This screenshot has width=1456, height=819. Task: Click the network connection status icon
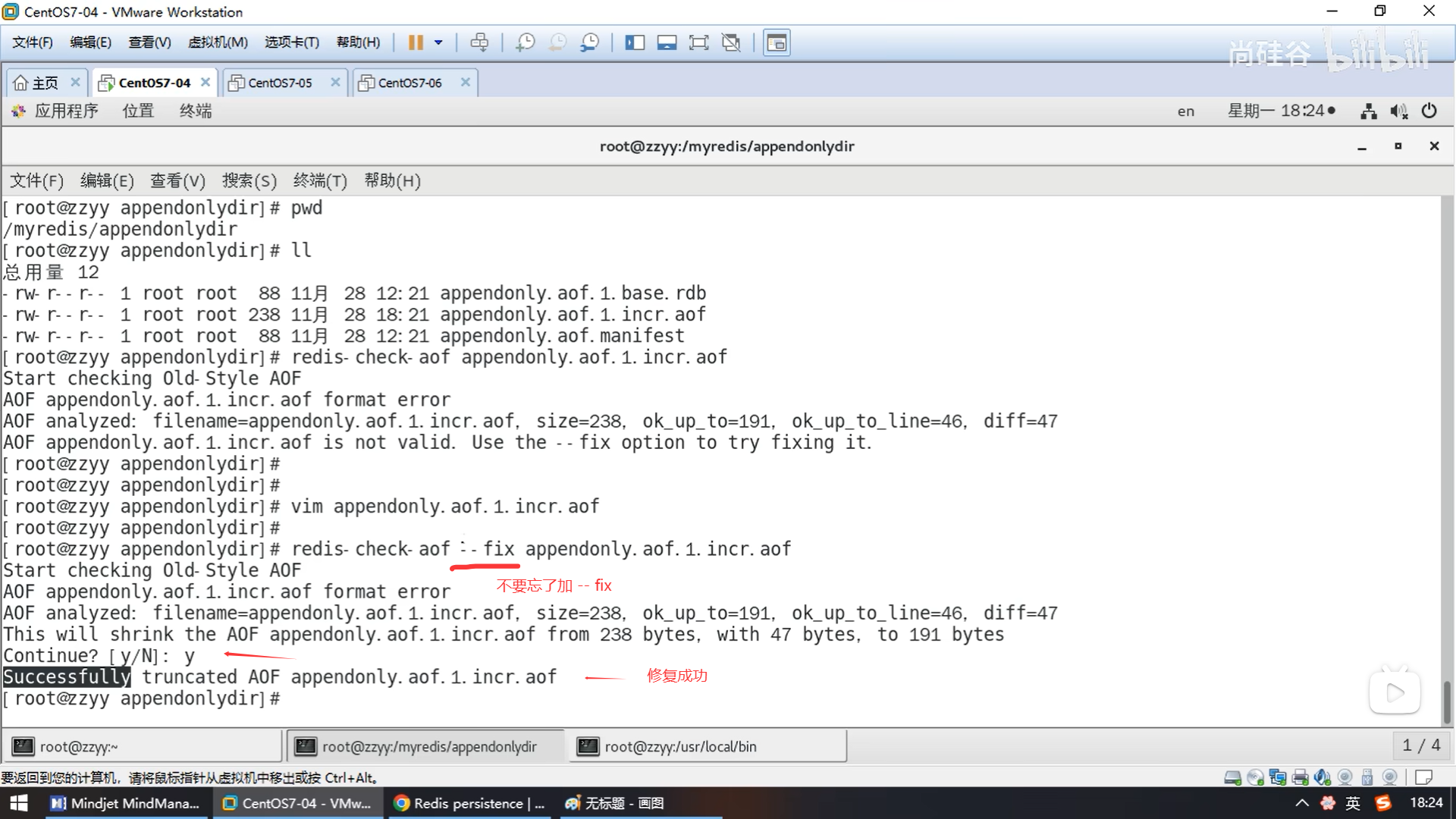tap(1368, 111)
